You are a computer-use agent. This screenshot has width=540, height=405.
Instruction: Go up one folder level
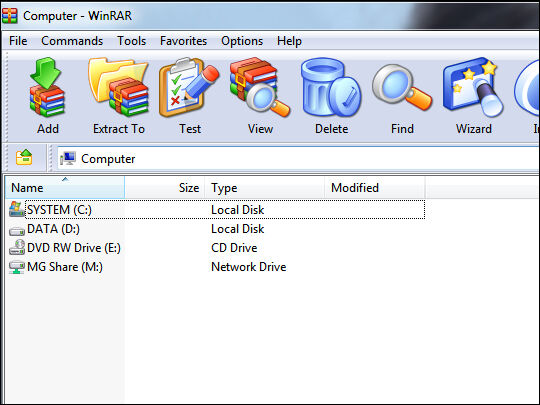24,158
